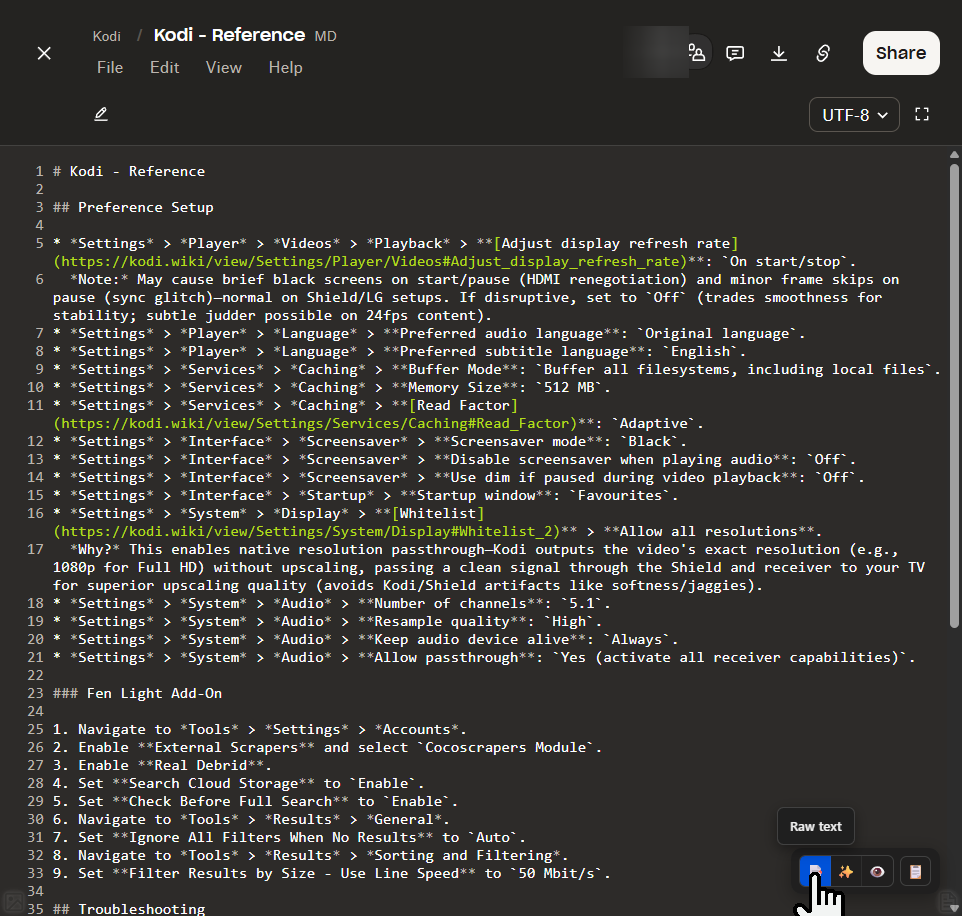Click line number 1 in the gutter
962x916 pixels.
coord(39,171)
